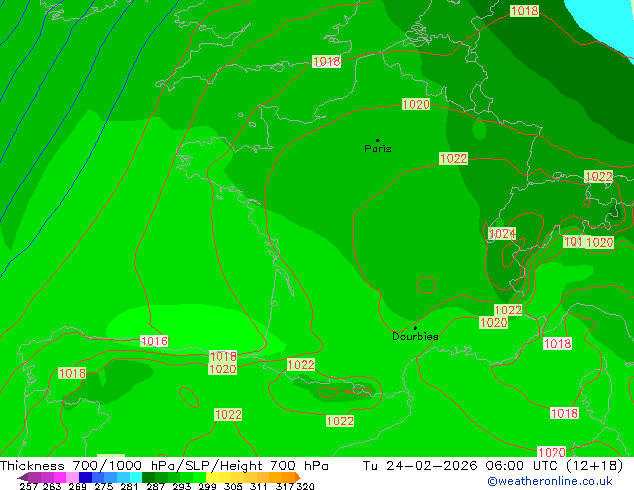Click legend value 275
Viewport: 634px width, 490px height.
point(104,486)
